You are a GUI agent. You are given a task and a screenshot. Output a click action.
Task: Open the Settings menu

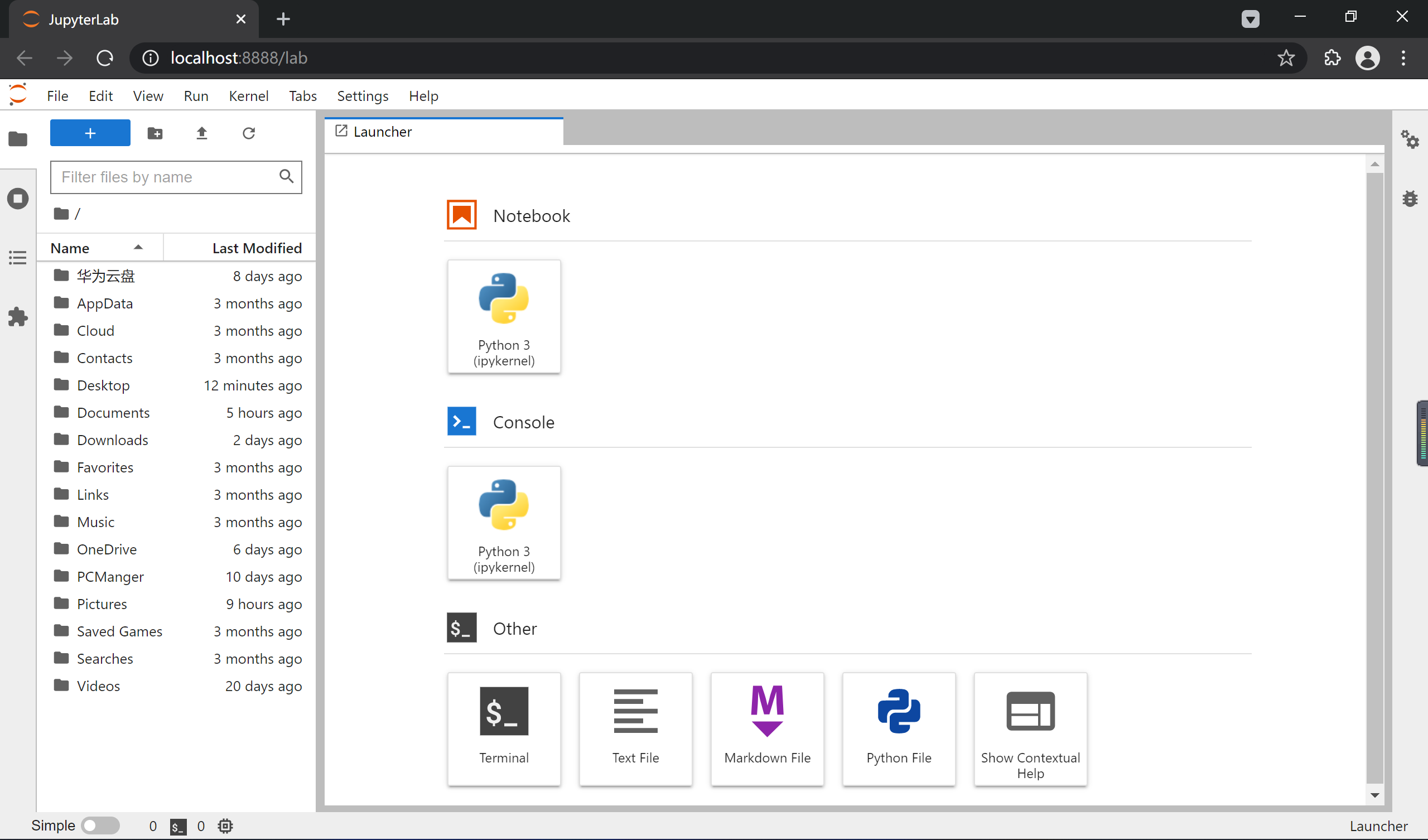coord(363,96)
